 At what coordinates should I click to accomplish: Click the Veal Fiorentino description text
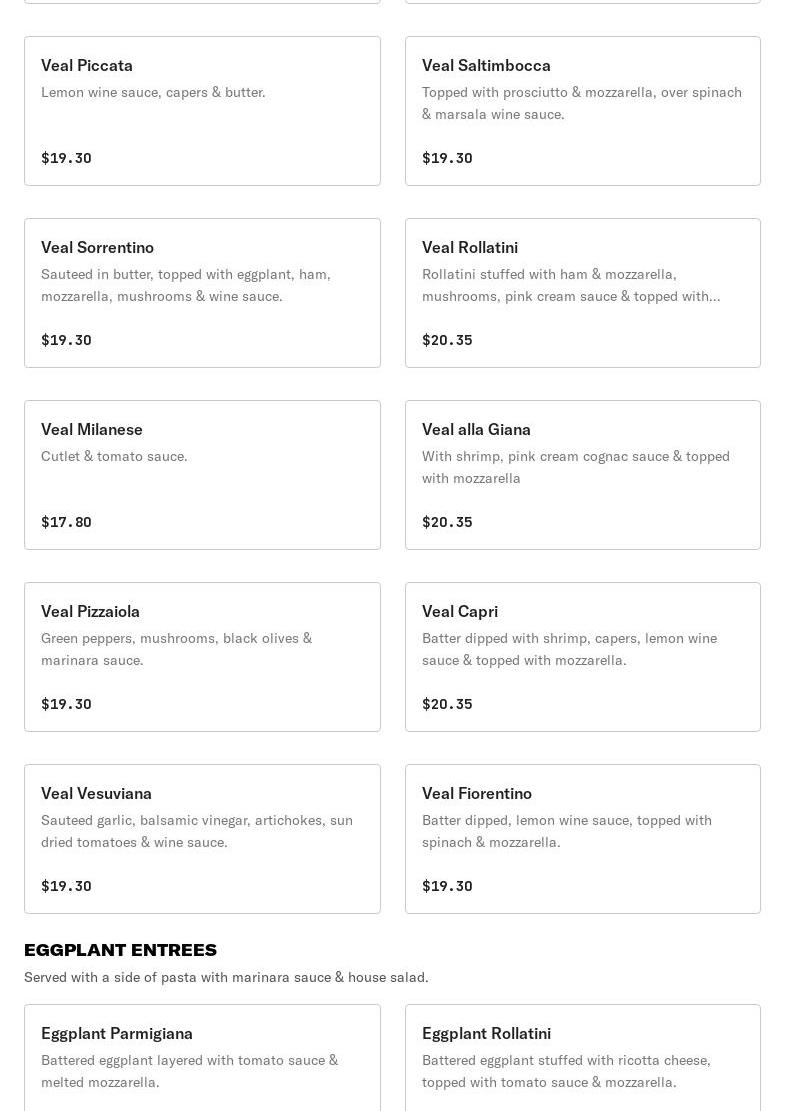[566, 831]
